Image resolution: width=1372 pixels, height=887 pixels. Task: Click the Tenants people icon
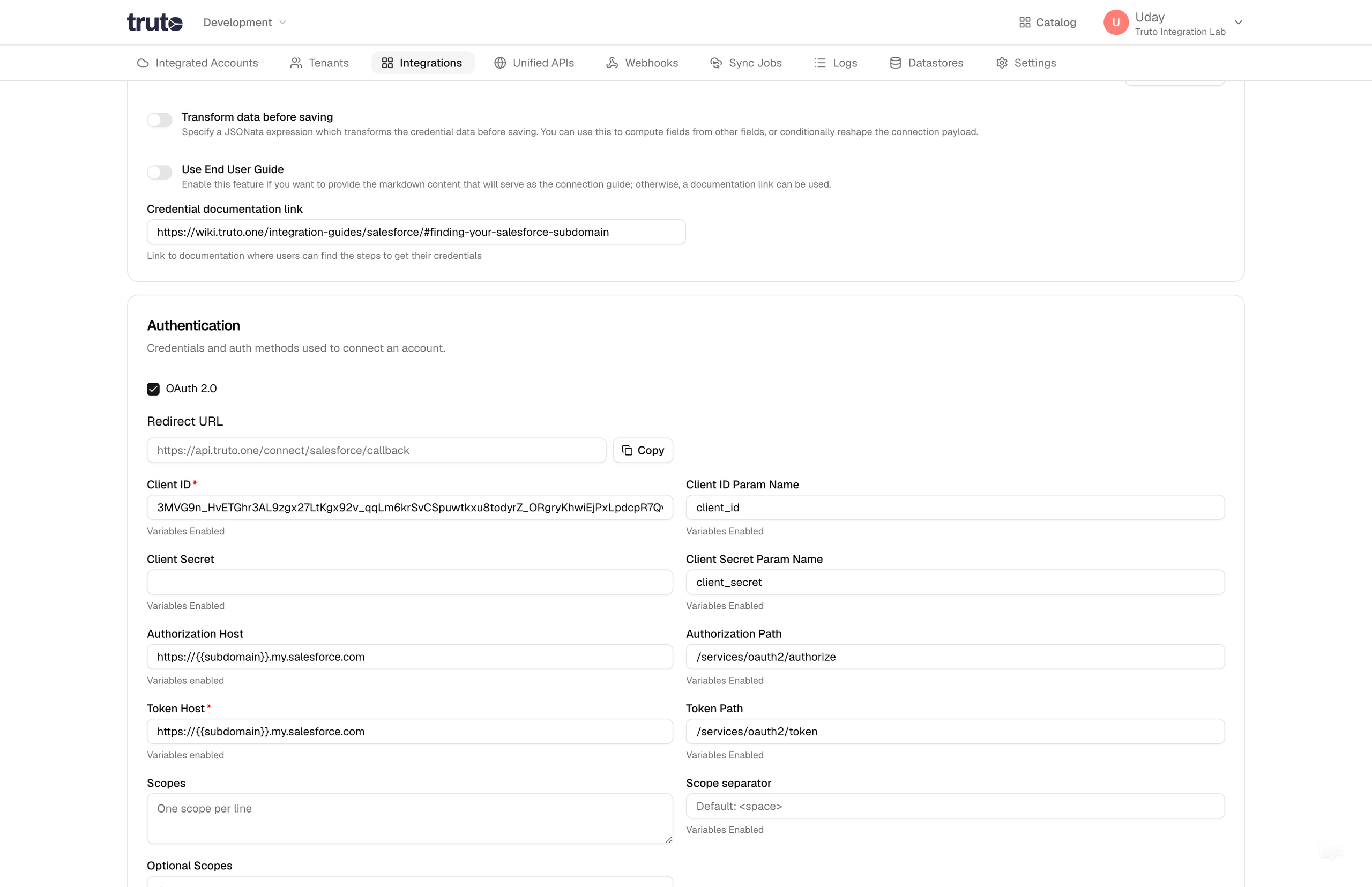click(296, 63)
